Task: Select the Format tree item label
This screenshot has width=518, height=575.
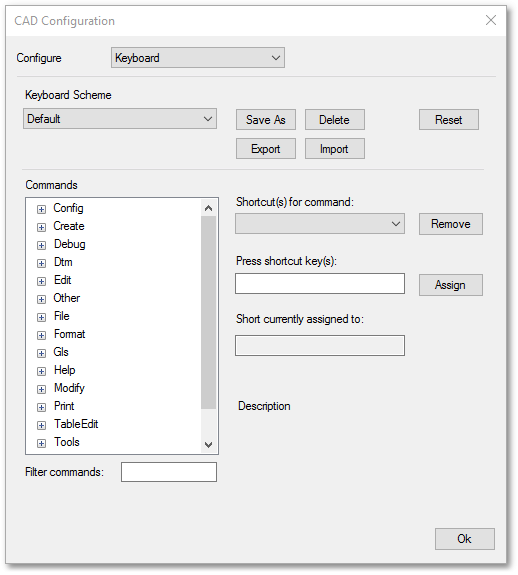Action: tap(69, 334)
